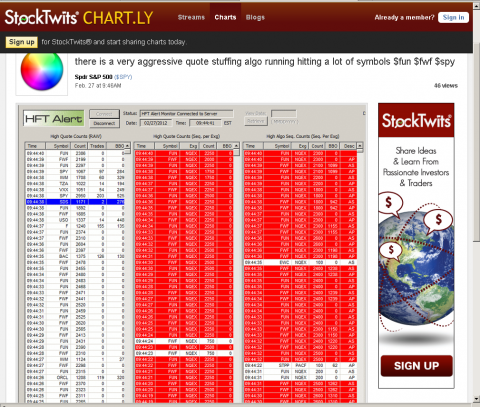
Task: Click the color wheel user avatar
Action: point(42,71)
